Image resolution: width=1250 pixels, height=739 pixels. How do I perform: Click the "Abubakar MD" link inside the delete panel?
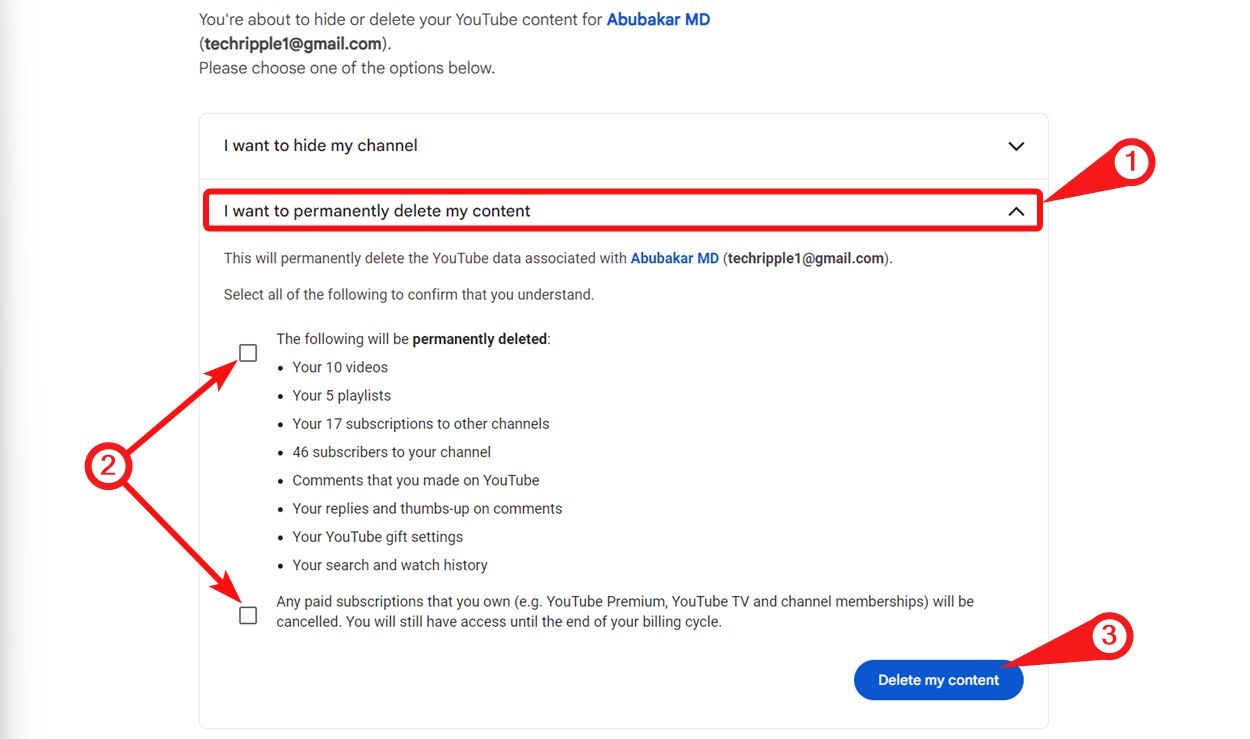(674, 258)
